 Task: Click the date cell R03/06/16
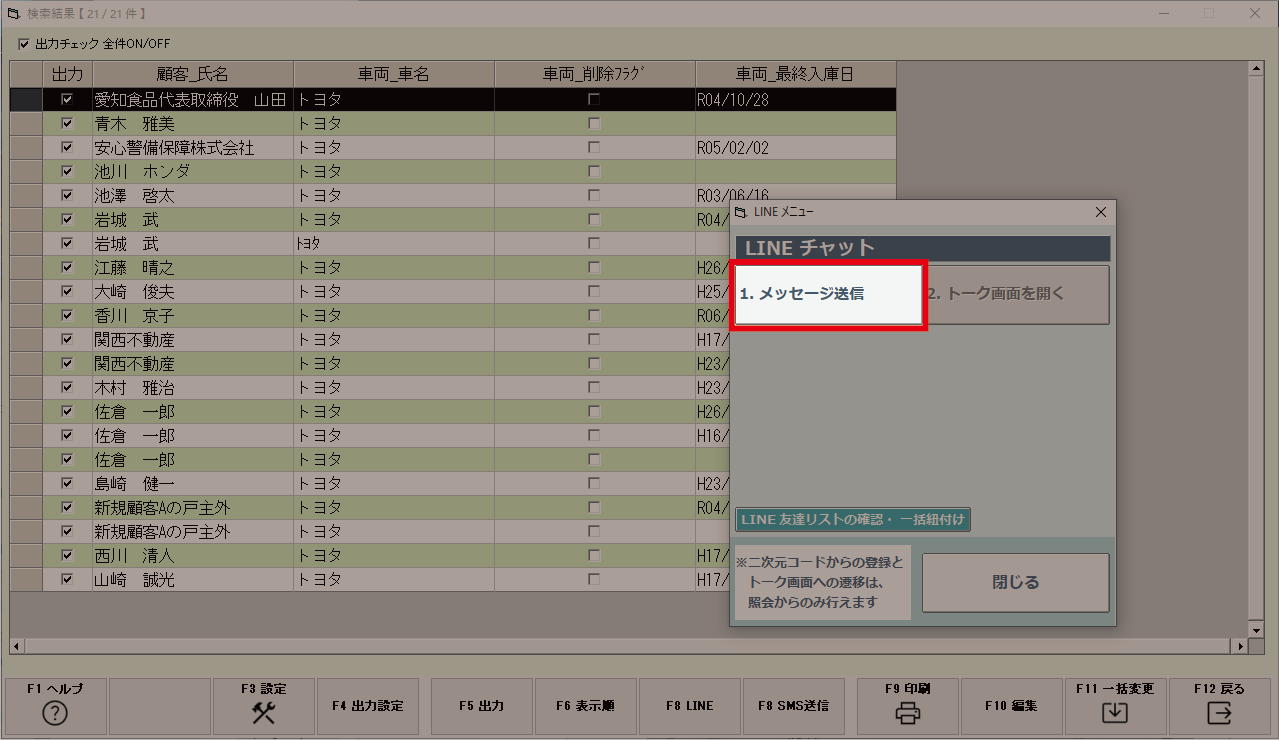point(796,196)
